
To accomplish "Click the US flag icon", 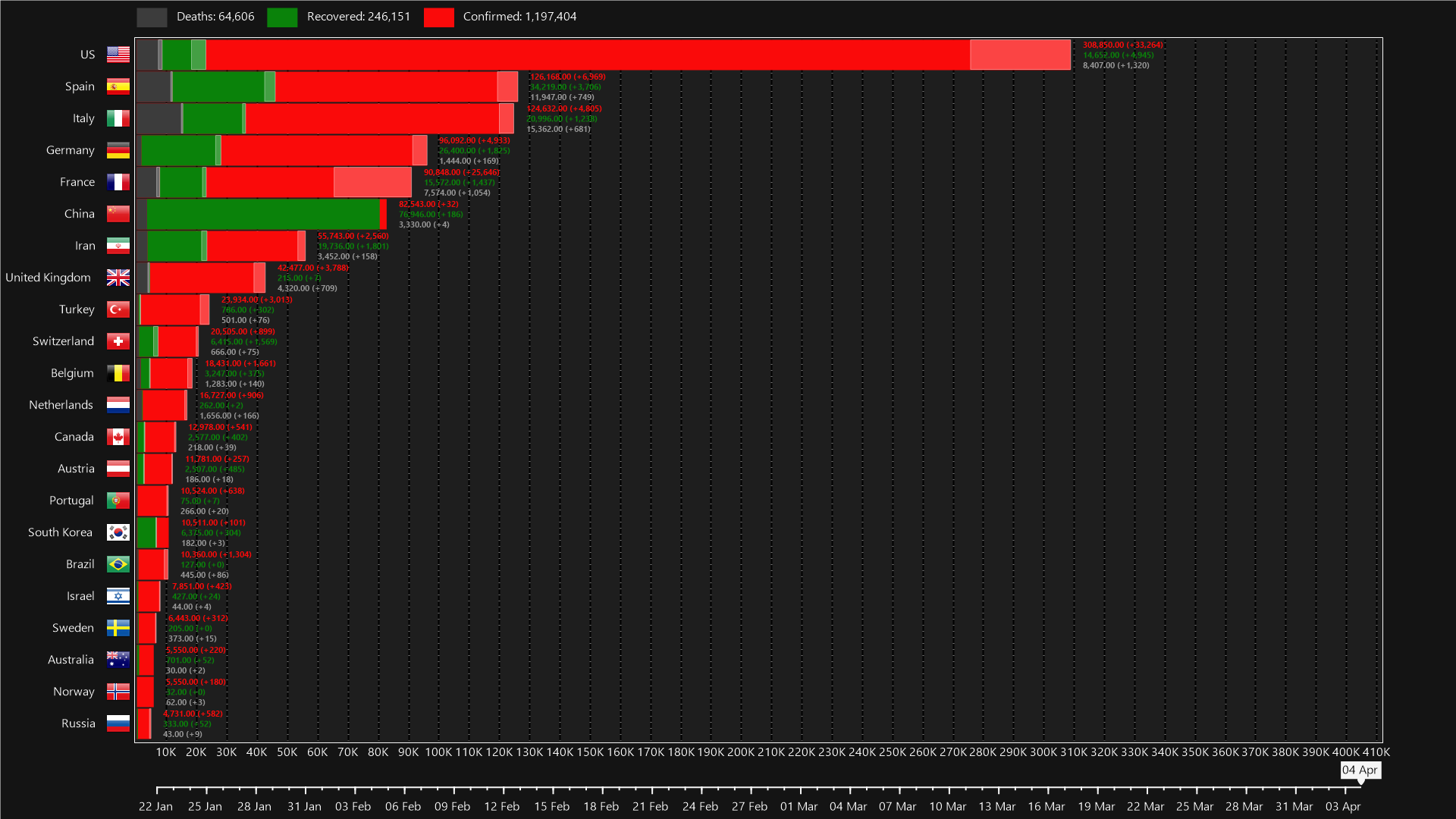I will (x=118, y=55).
